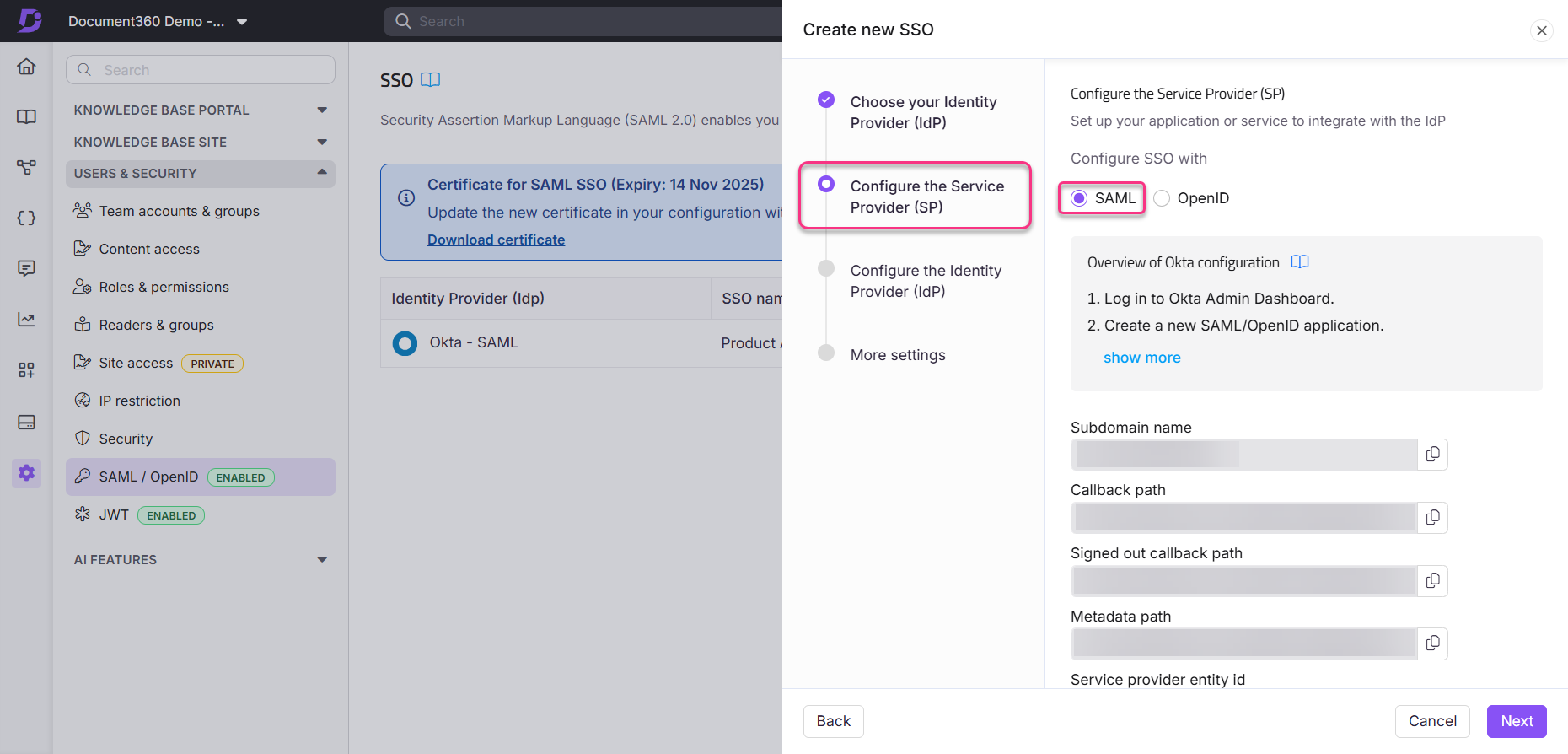The height and width of the screenshot is (754, 1568).
Task: Open the Document360 Demo project dropdown
Action: point(158,21)
